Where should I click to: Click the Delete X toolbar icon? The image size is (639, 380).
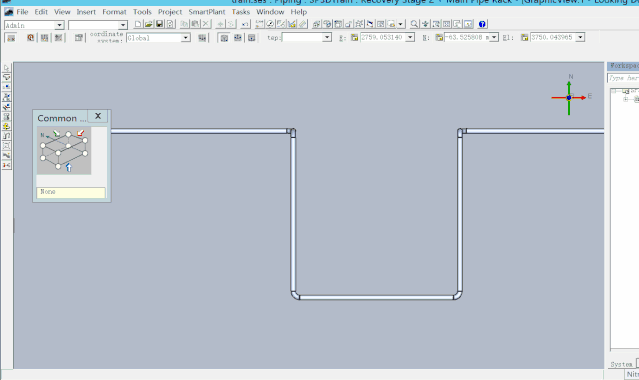tap(206, 24)
